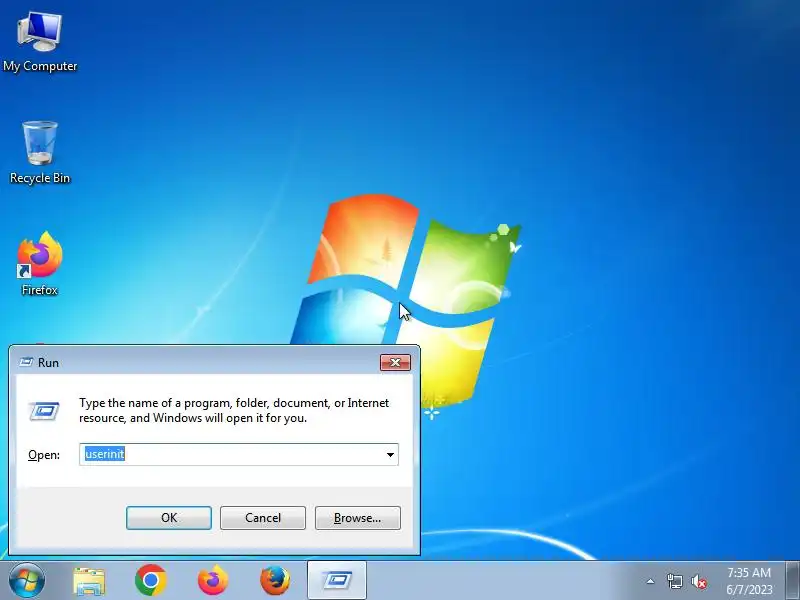Click the Run program icon in the dialog body
This screenshot has height=600, width=800.
pyautogui.click(x=44, y=411)
